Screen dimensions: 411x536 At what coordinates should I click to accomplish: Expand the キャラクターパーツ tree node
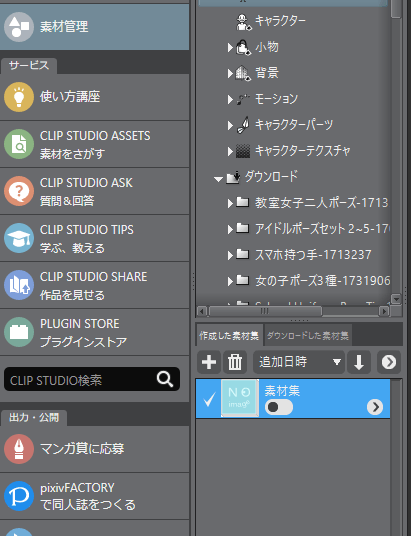point(230,125)
